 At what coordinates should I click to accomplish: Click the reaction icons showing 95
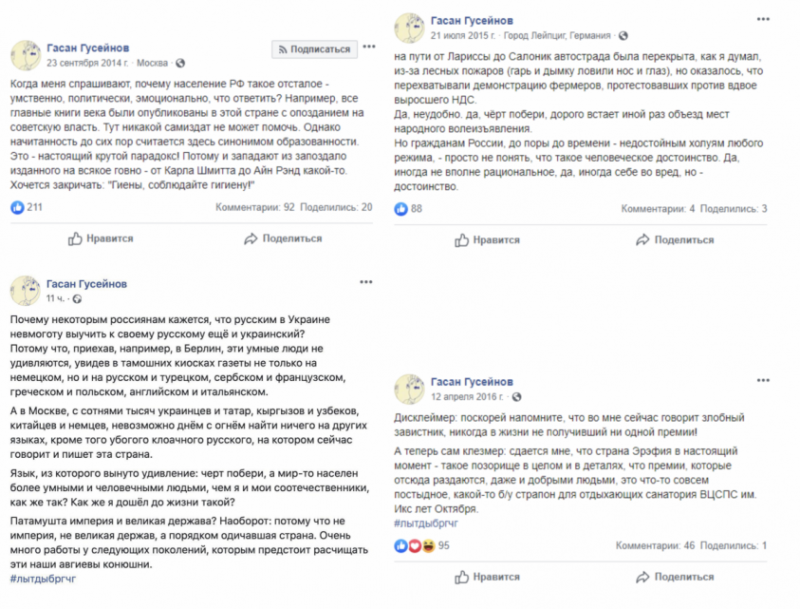pos(414,546)
